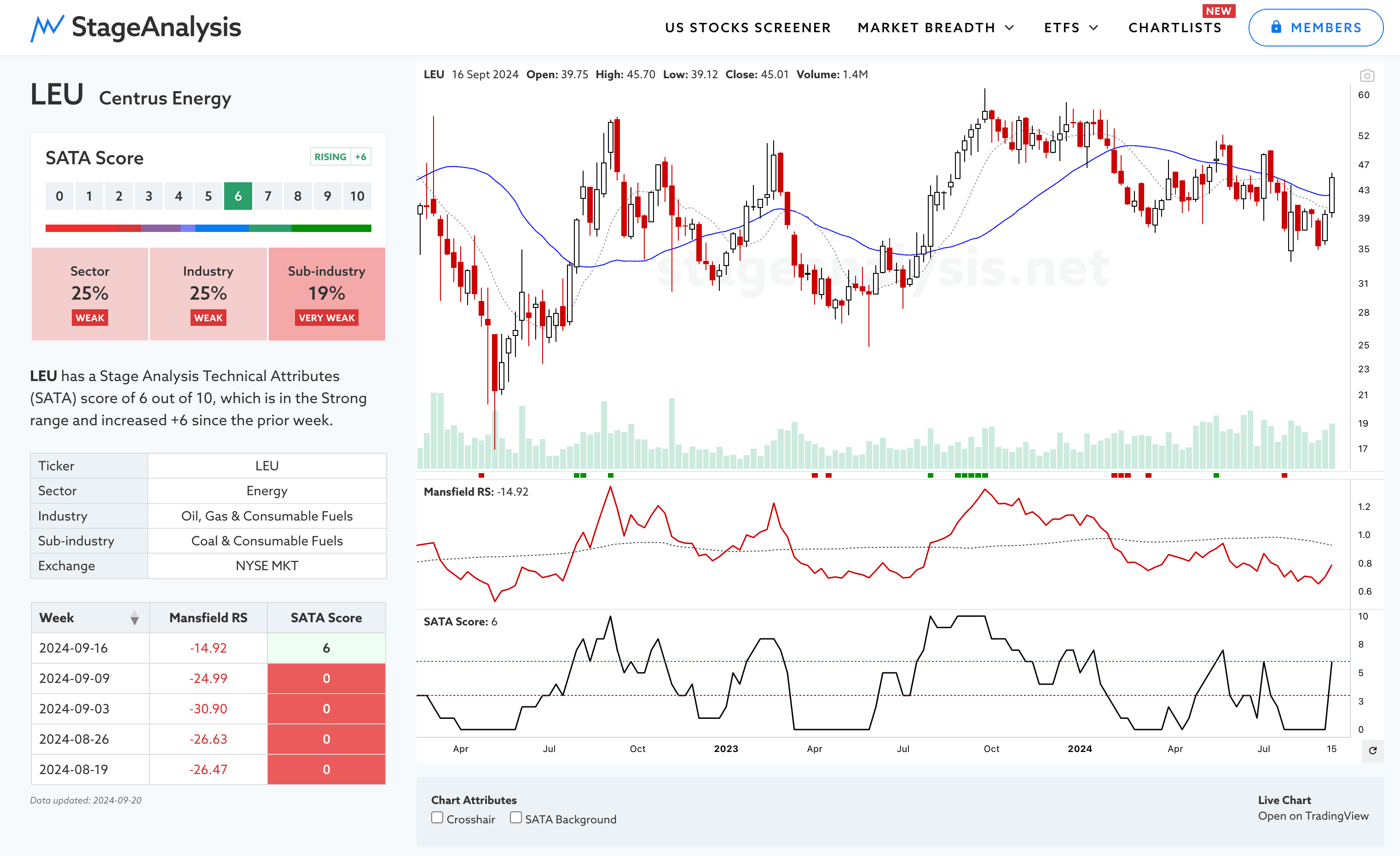Click the chart screenshot camera icon
The height and width of the screenshot is (856, 1400).
point(1367,75)
